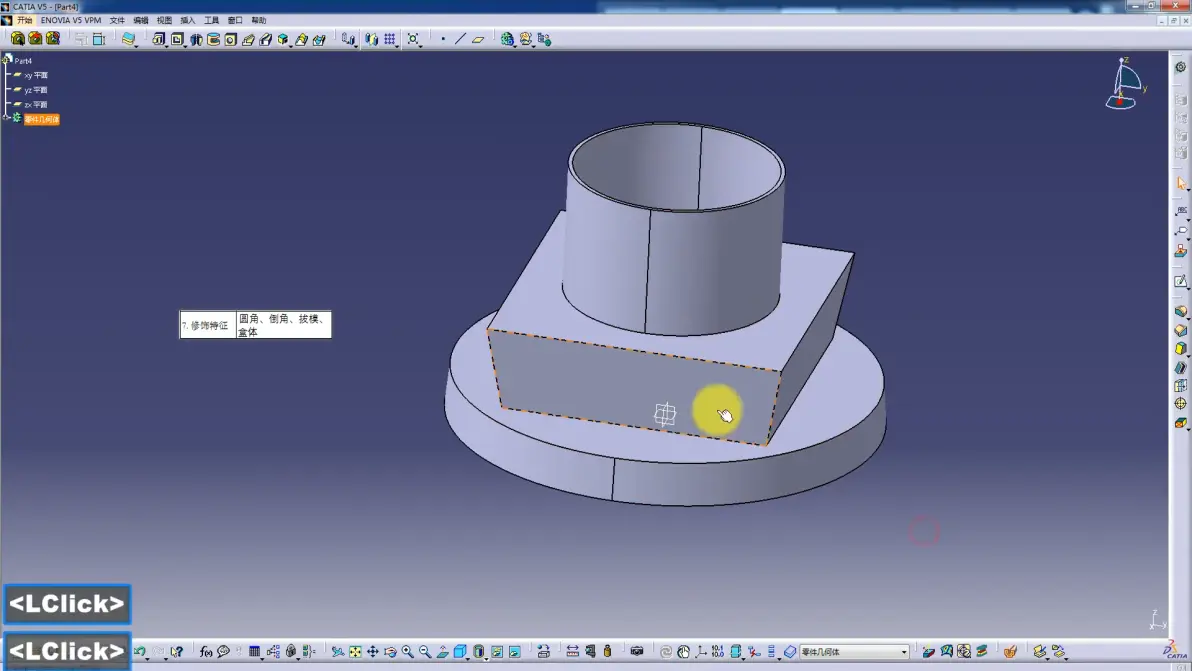Open the 文件 (File) menu
Image resolution: width=1192 pixels, height=671 pixels.
coord(117,21)
